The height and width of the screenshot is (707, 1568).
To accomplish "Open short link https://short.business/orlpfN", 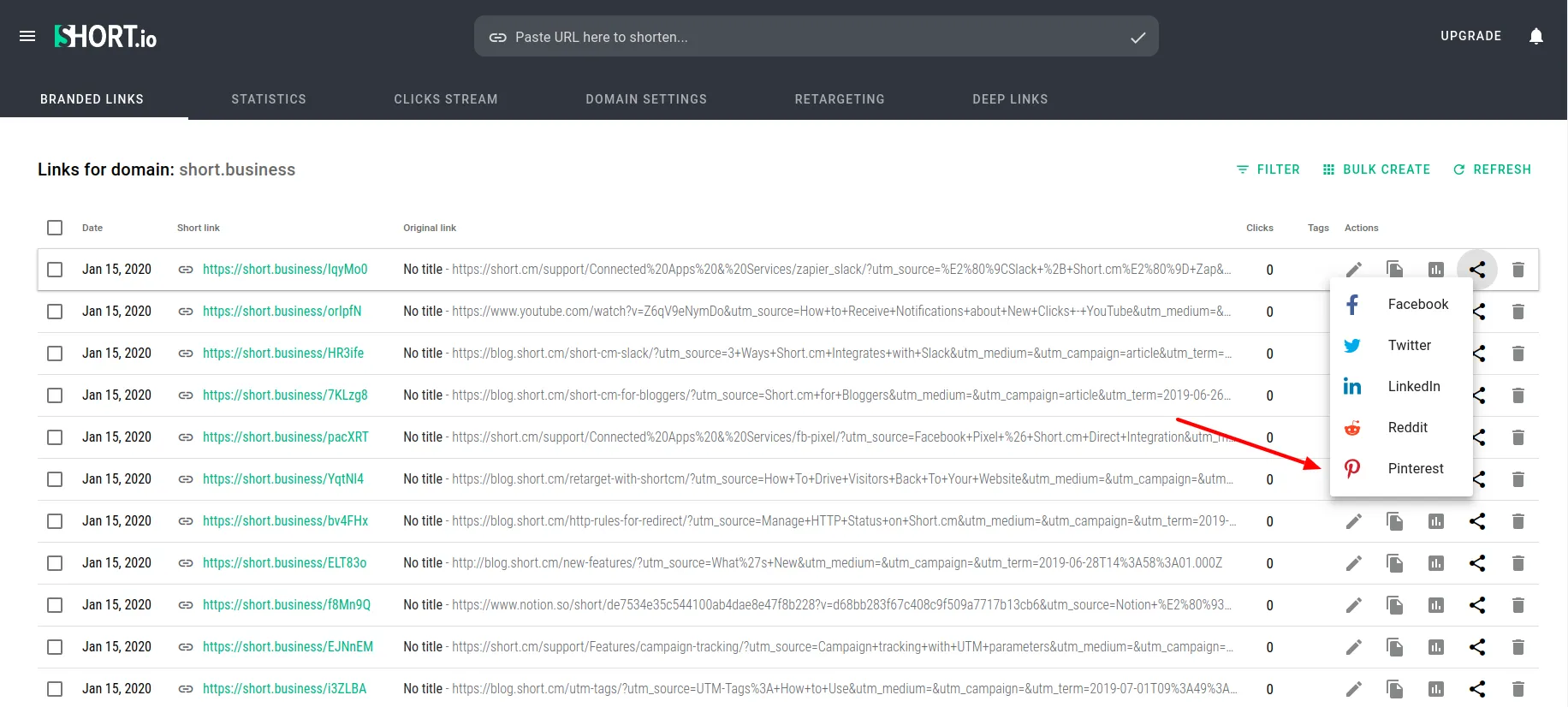I will 282,312.
